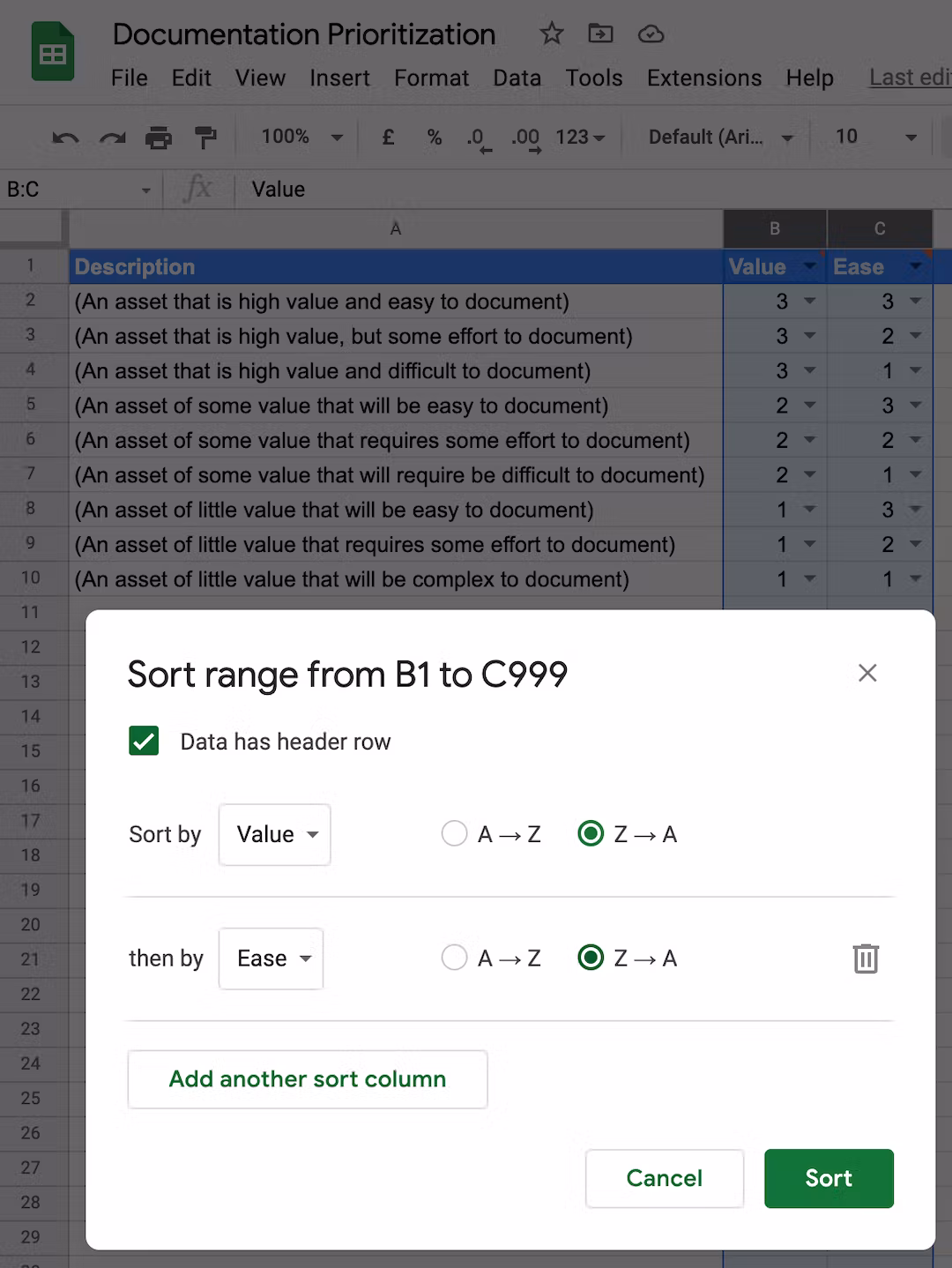Open Ease dropdown in row 4
The height and width of the screenshot is (1268, 952).
915,370
